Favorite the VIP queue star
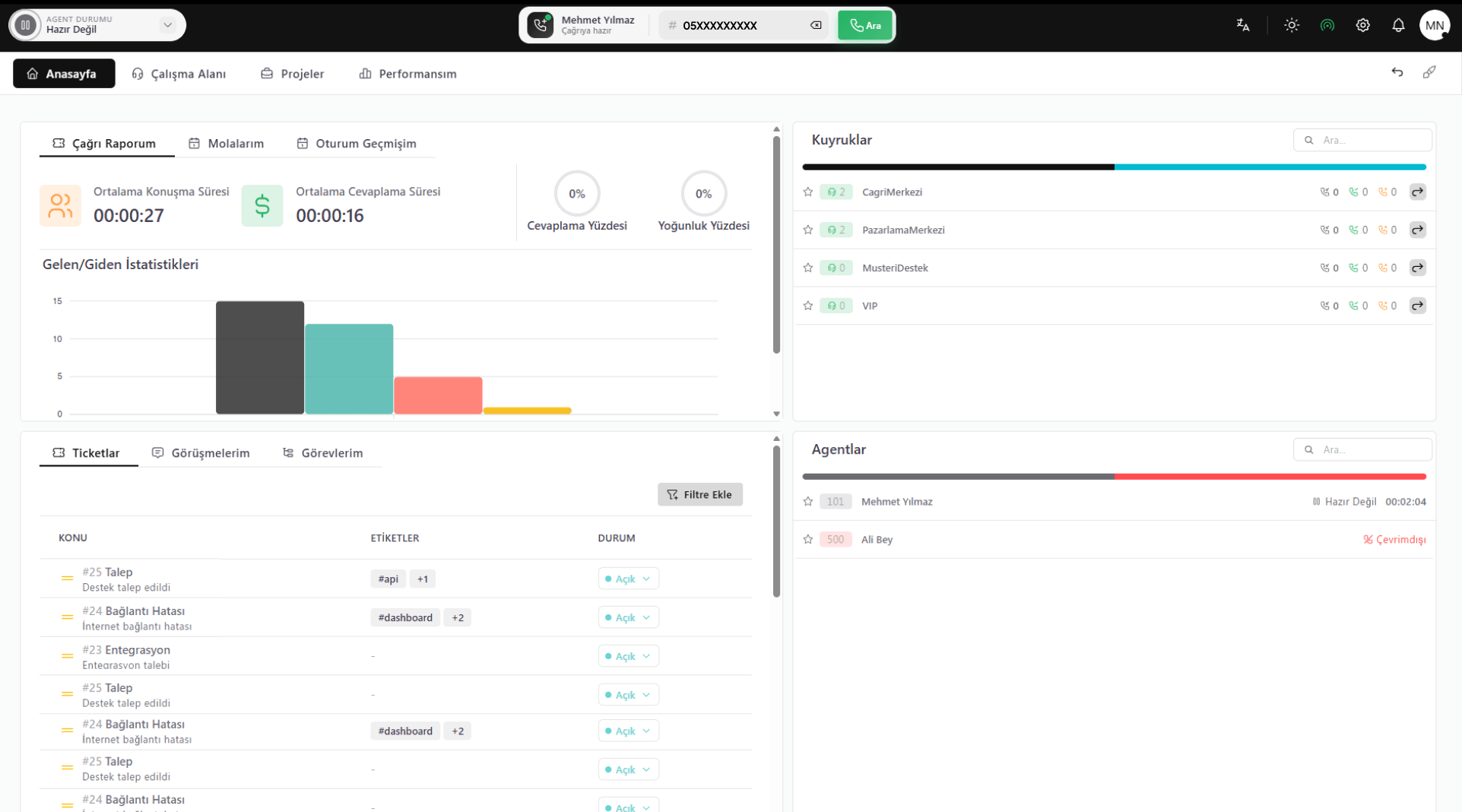Image resolution: width=1462 pixels, height=812 pixels. coord(808,306)
